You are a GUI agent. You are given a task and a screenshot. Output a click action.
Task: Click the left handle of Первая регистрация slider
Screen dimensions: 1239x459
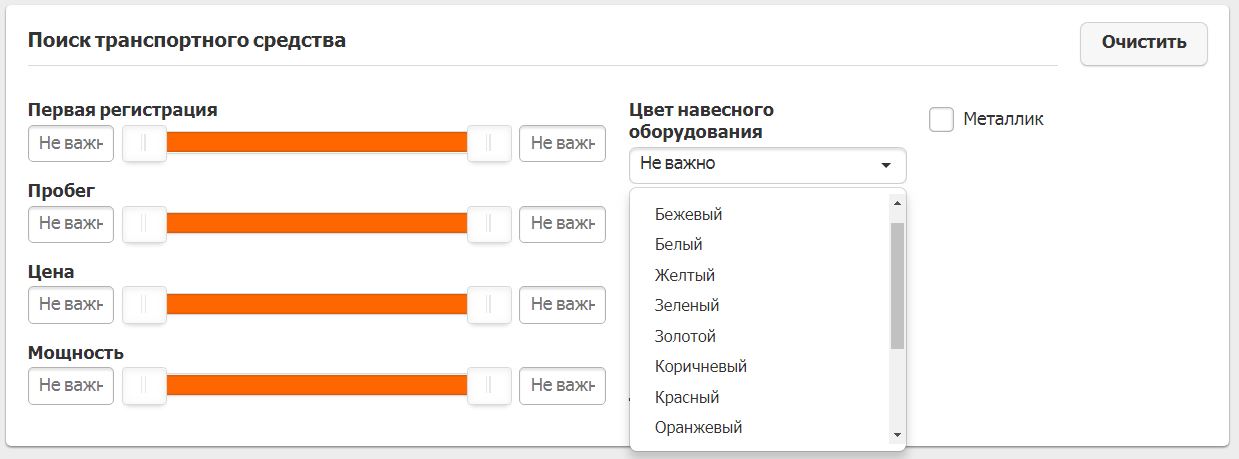pyautogui.click(x=144, y=143)
